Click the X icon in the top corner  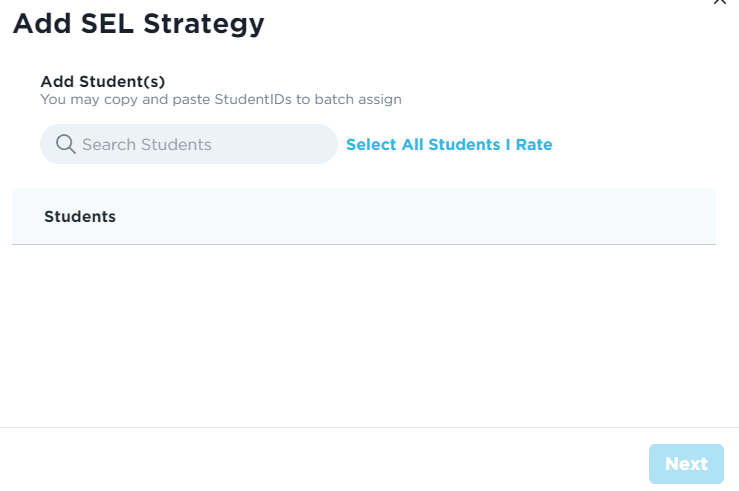tap(719, 2)
